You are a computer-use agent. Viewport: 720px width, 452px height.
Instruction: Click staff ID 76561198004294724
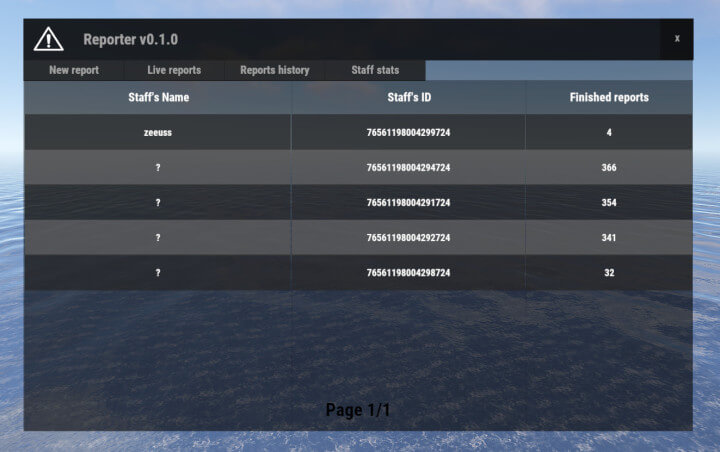pos(408,167)
